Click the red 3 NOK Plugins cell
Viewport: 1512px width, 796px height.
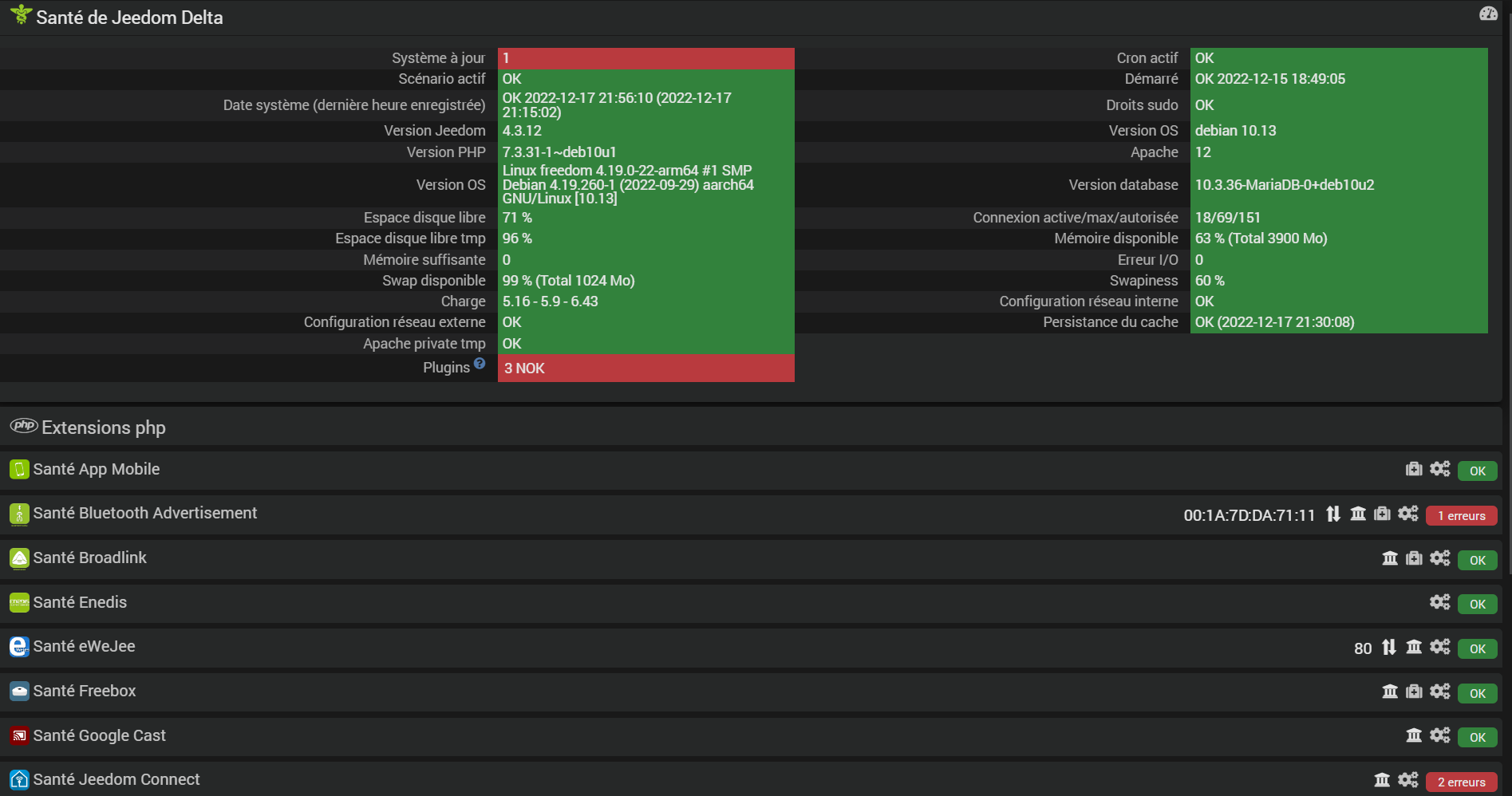point(645,368)
